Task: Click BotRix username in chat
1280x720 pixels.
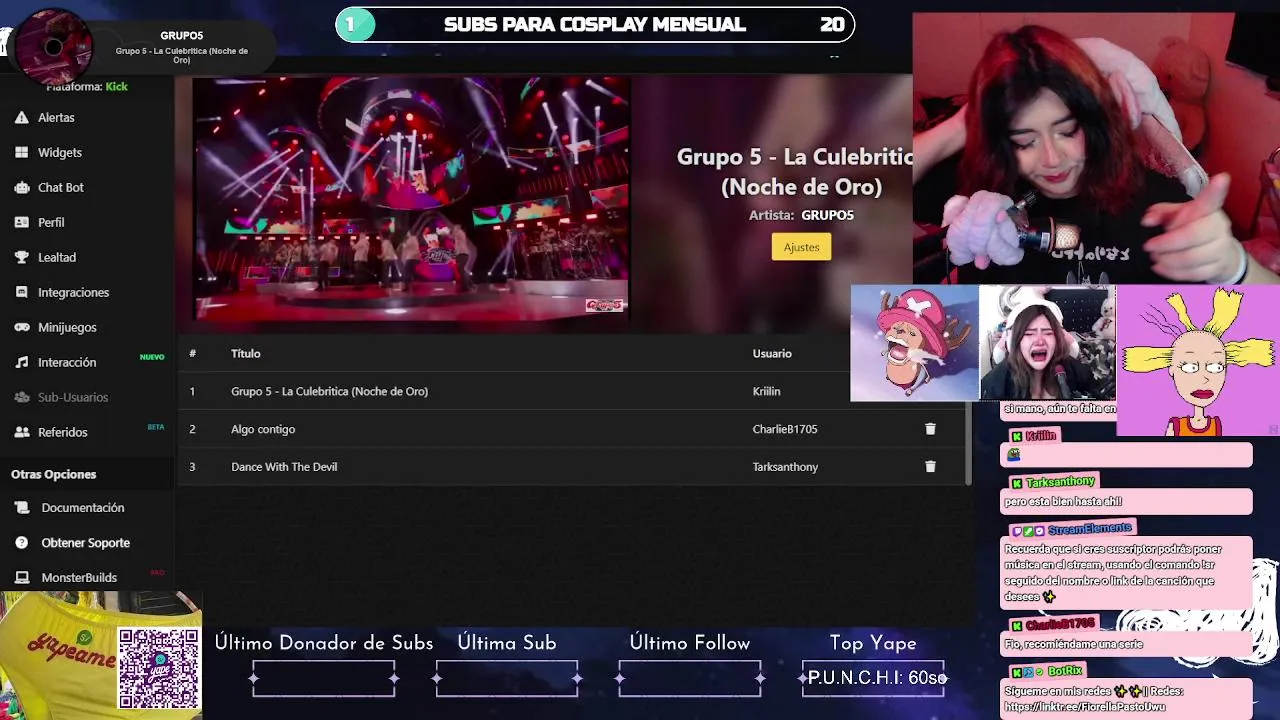Action: pos(1065,672)
